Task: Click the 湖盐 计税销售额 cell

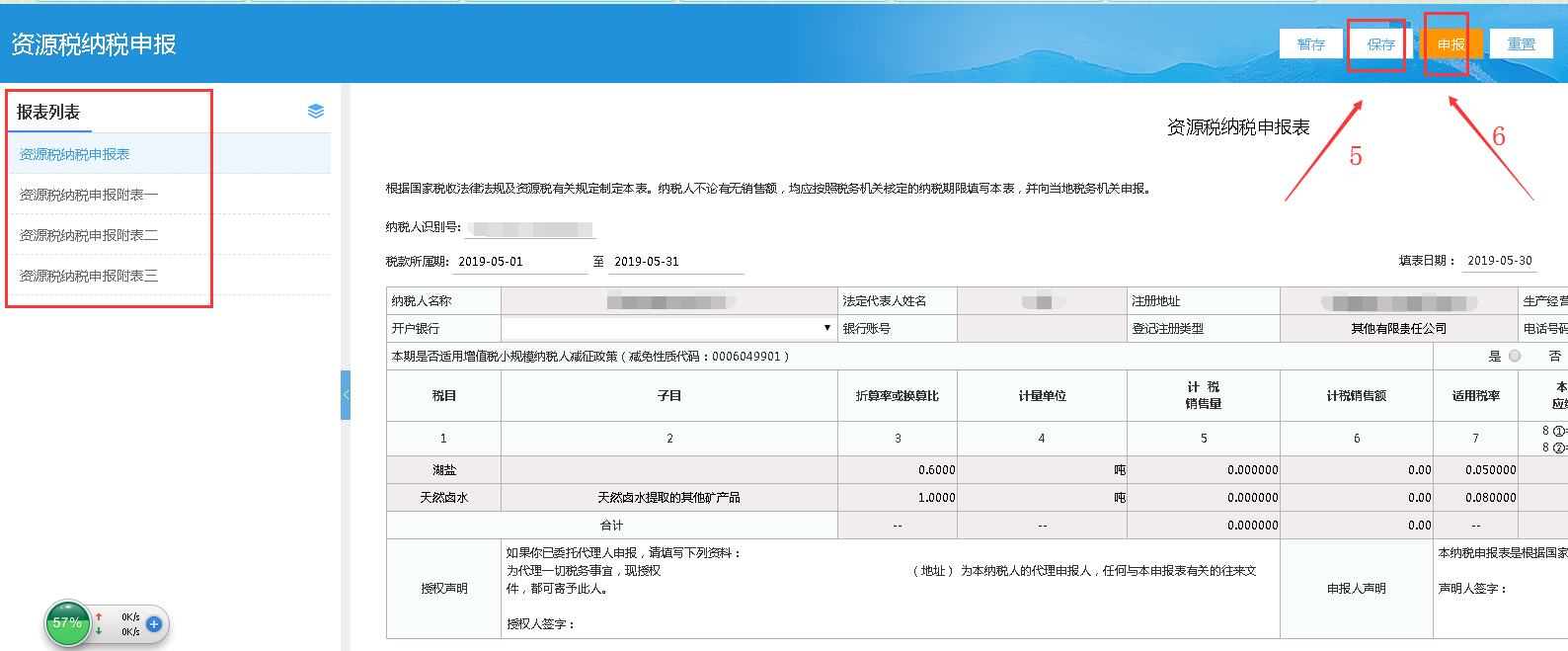Action: tap(1357, 470)
